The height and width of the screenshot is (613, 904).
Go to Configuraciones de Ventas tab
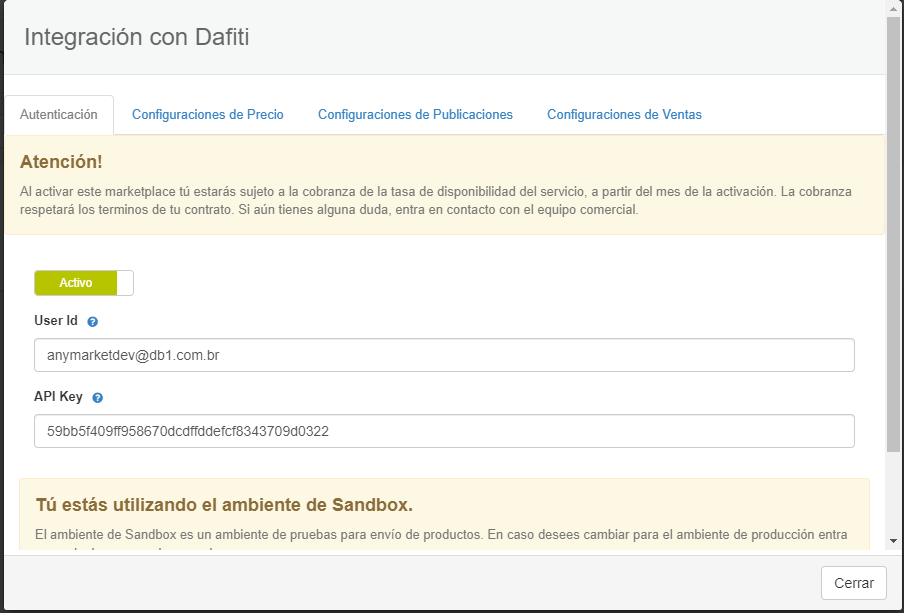coord(624,114)
